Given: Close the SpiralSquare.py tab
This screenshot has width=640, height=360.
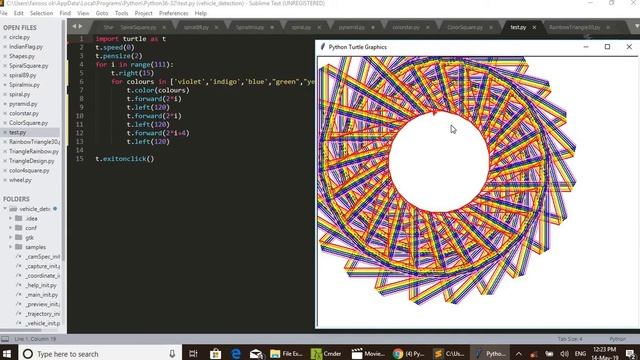Looking at the screenshot, I should (x=164, y=27).
